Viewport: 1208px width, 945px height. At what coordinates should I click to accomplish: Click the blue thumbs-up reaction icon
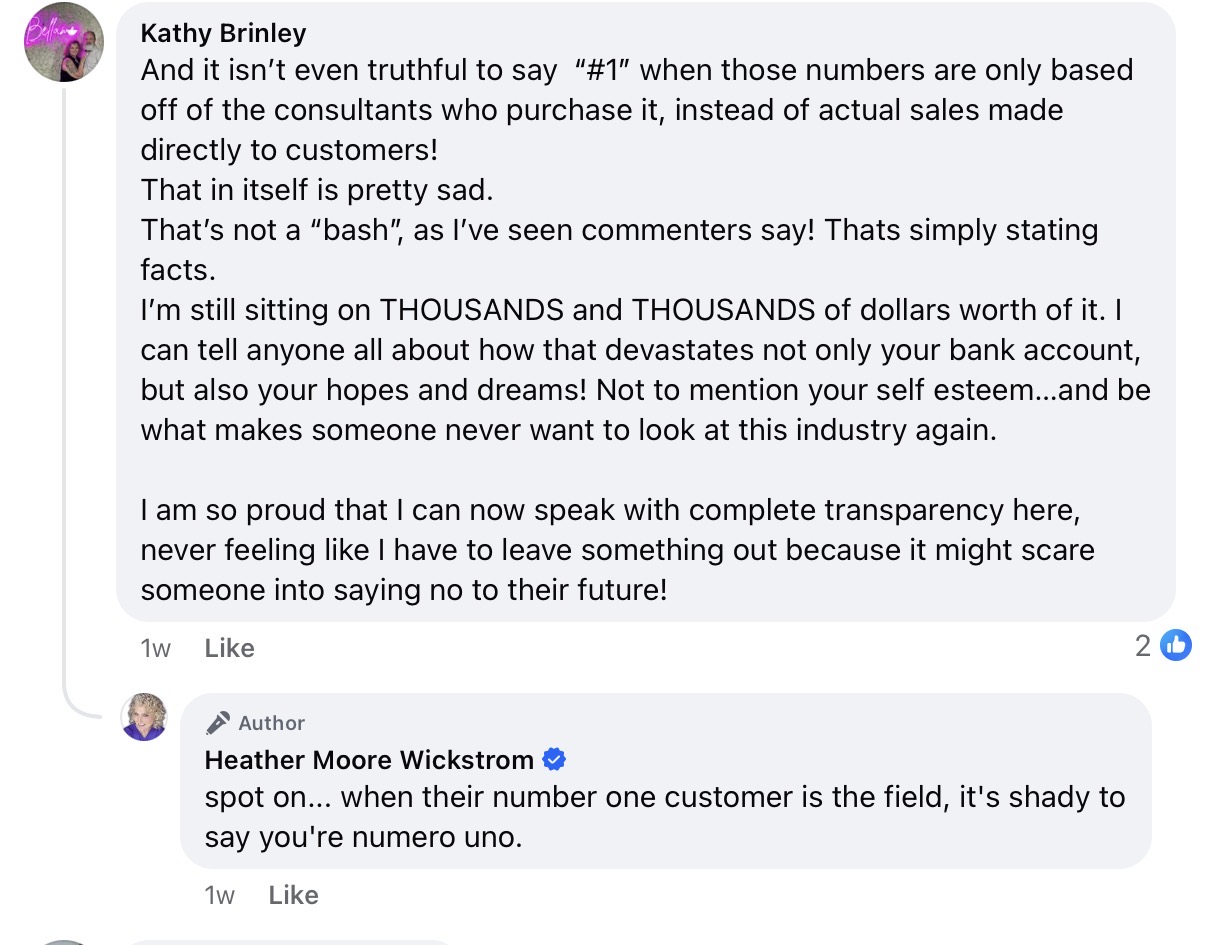click(x=1176, y=646)
